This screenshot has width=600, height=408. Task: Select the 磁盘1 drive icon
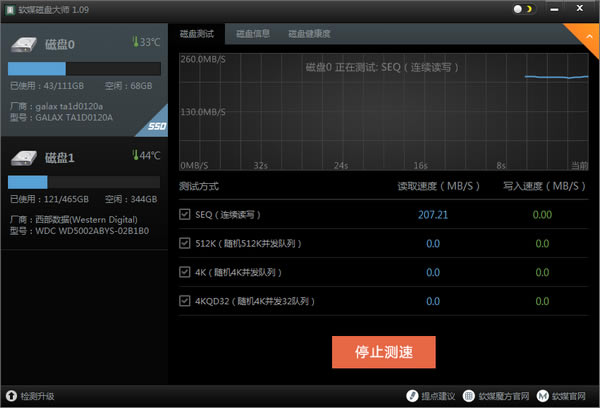(24, 158)
